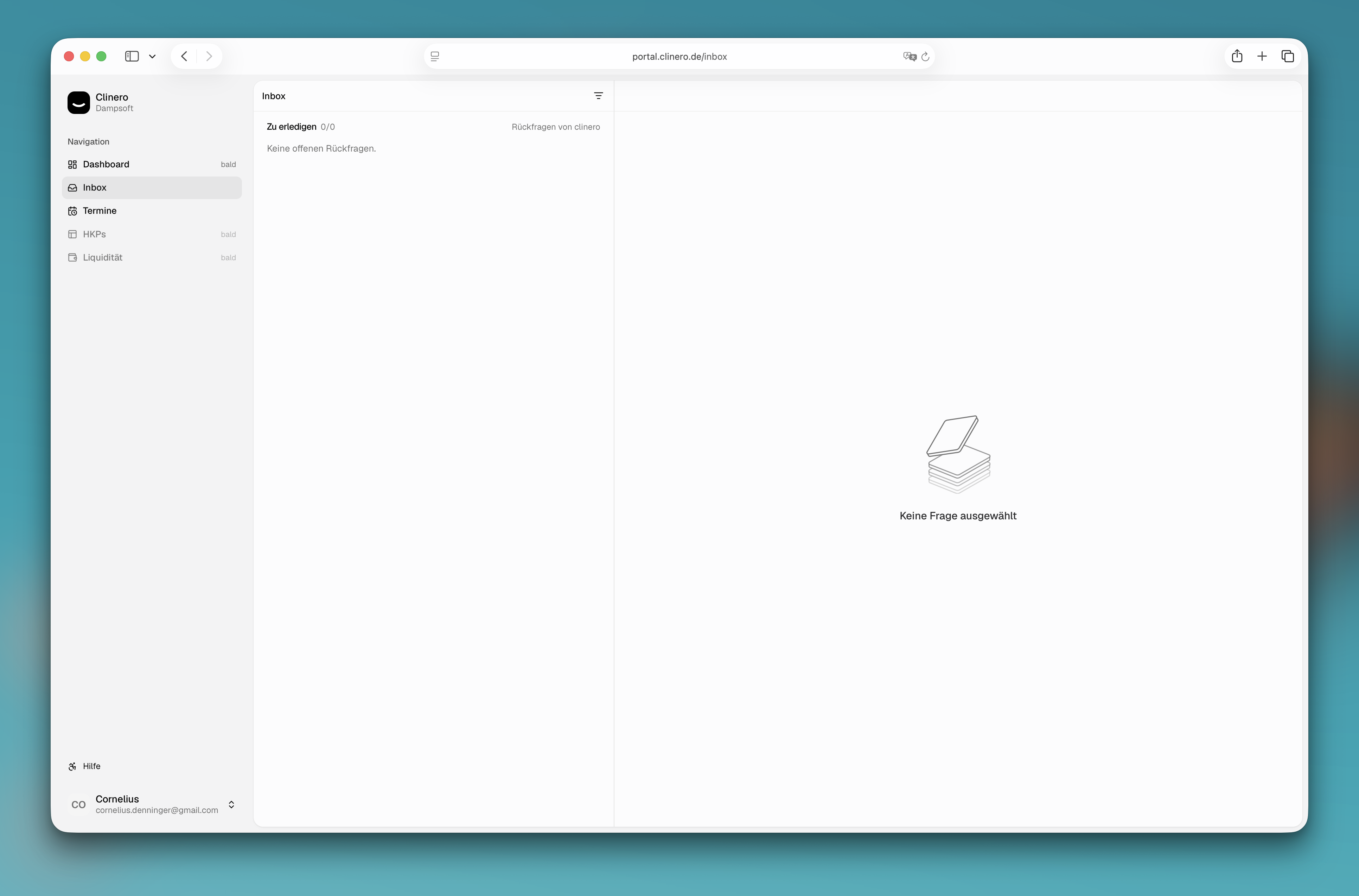Reload the page with refresh icon
The width and height of the screenshot is (1359, 896).
925,57
